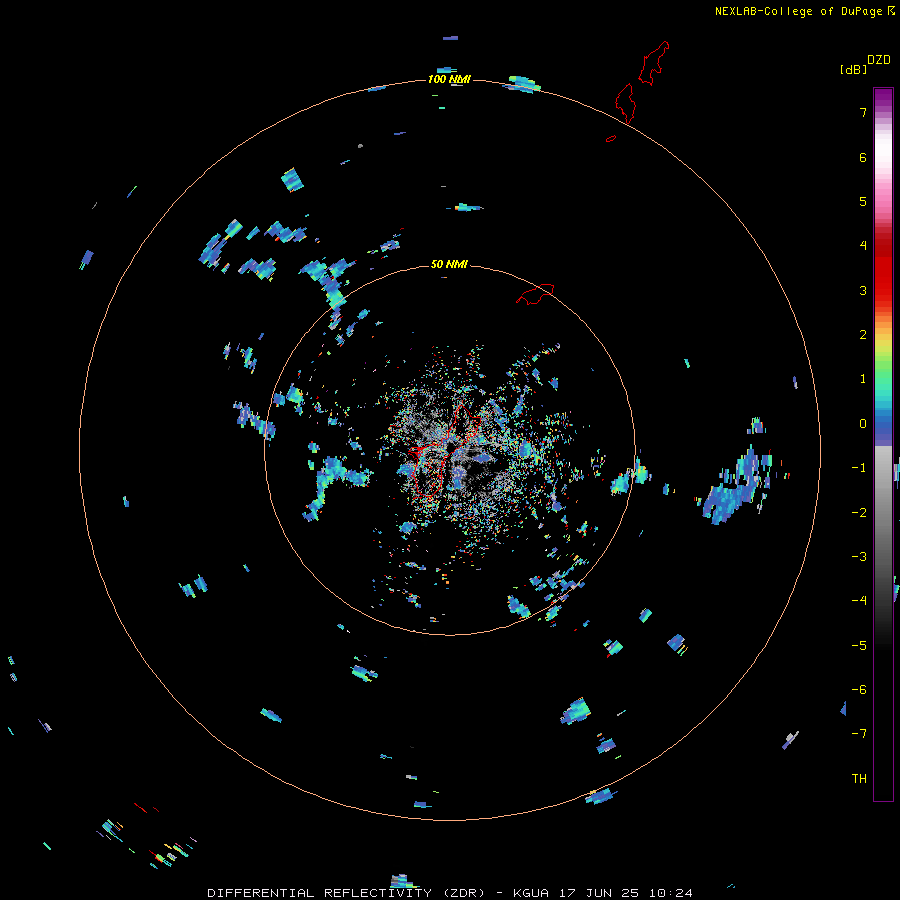
Task: Select the 1 value on the scale
Action: point(863,379)
